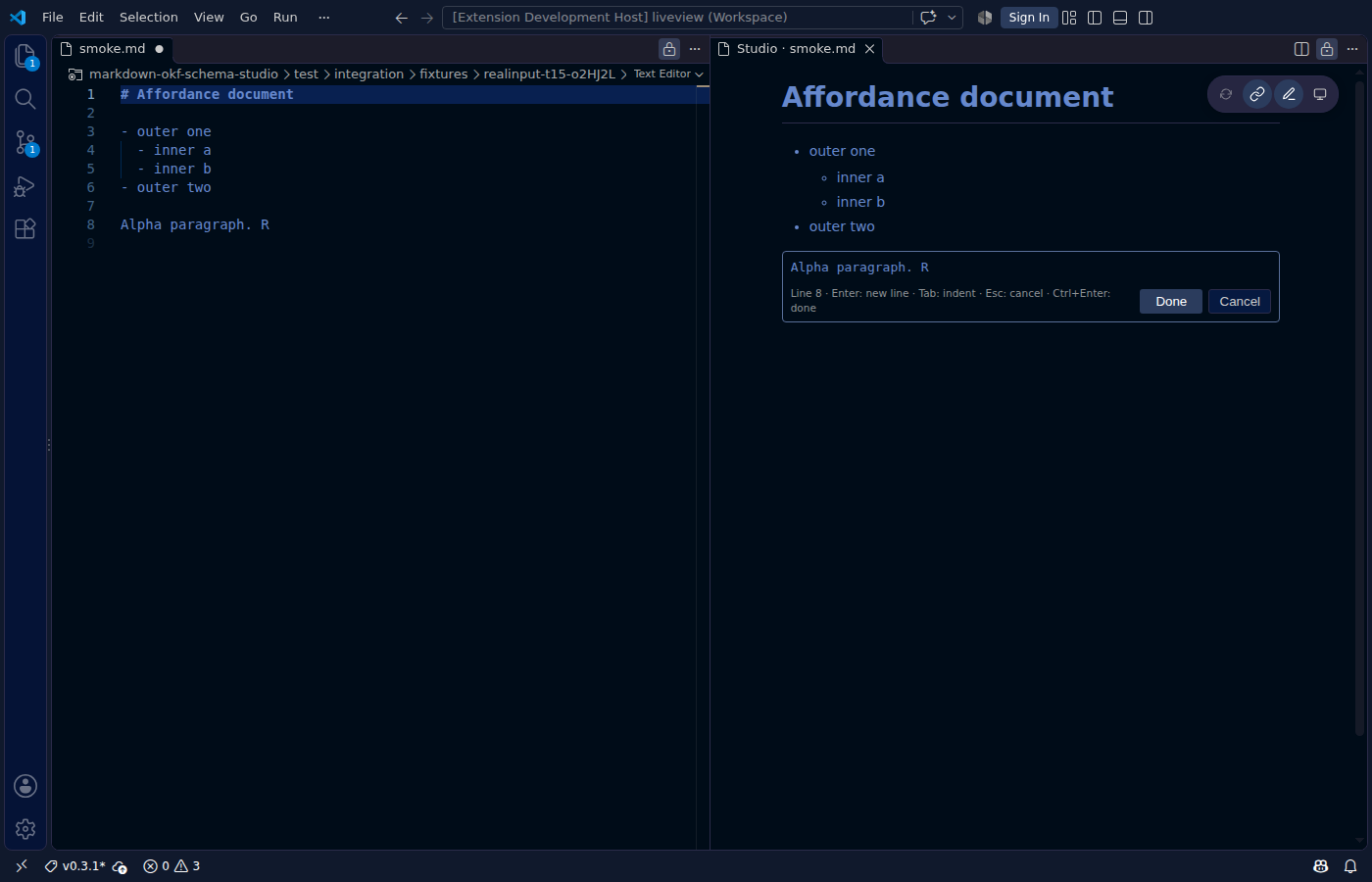Open Run and Debug view
The width and height of the screenshot is (1372, 882).
[25, 185]
